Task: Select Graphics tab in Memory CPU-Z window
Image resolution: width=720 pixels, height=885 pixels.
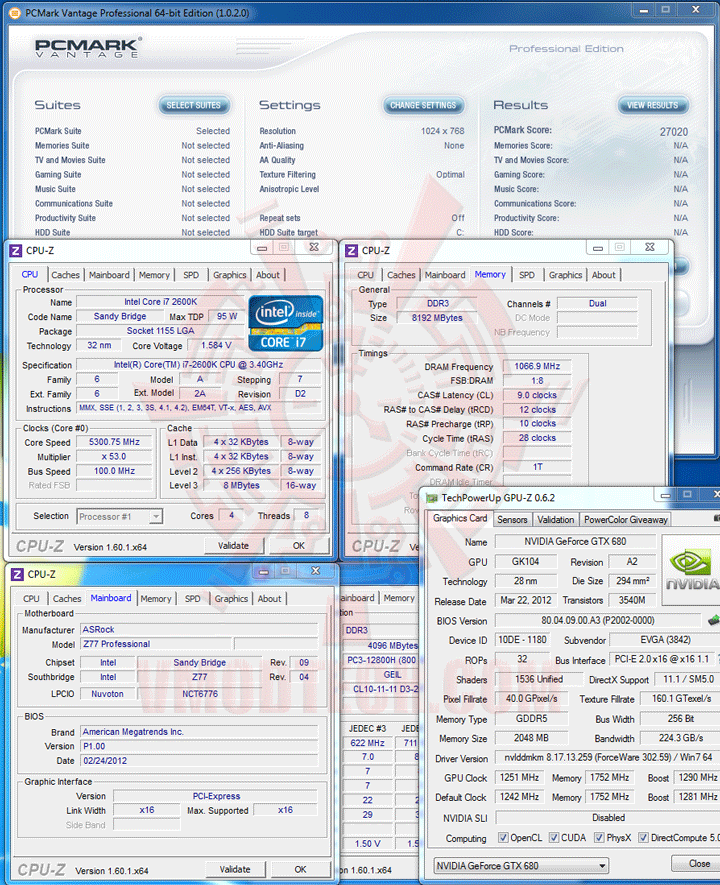Action: (x=565, y=275)
